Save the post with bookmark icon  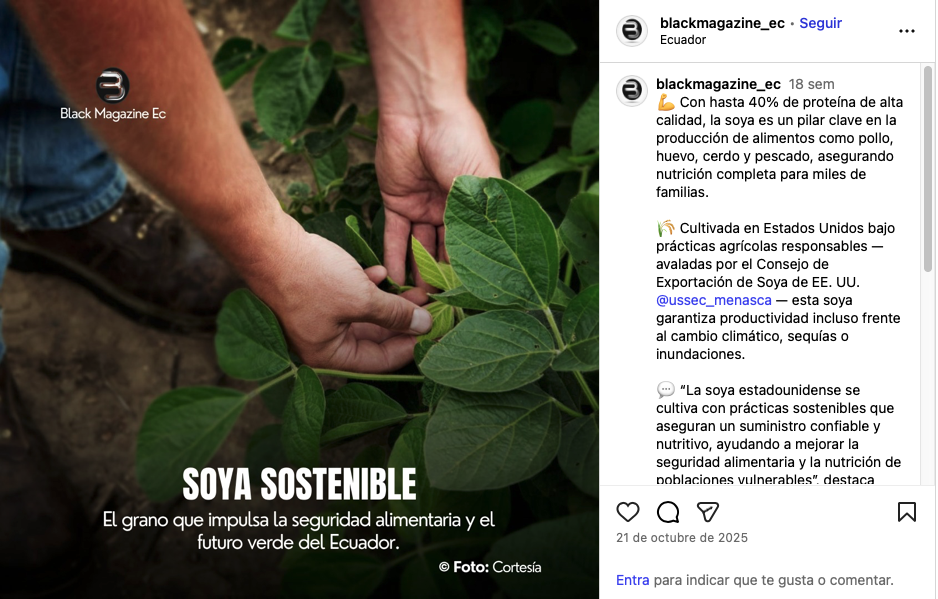[906, 512]
